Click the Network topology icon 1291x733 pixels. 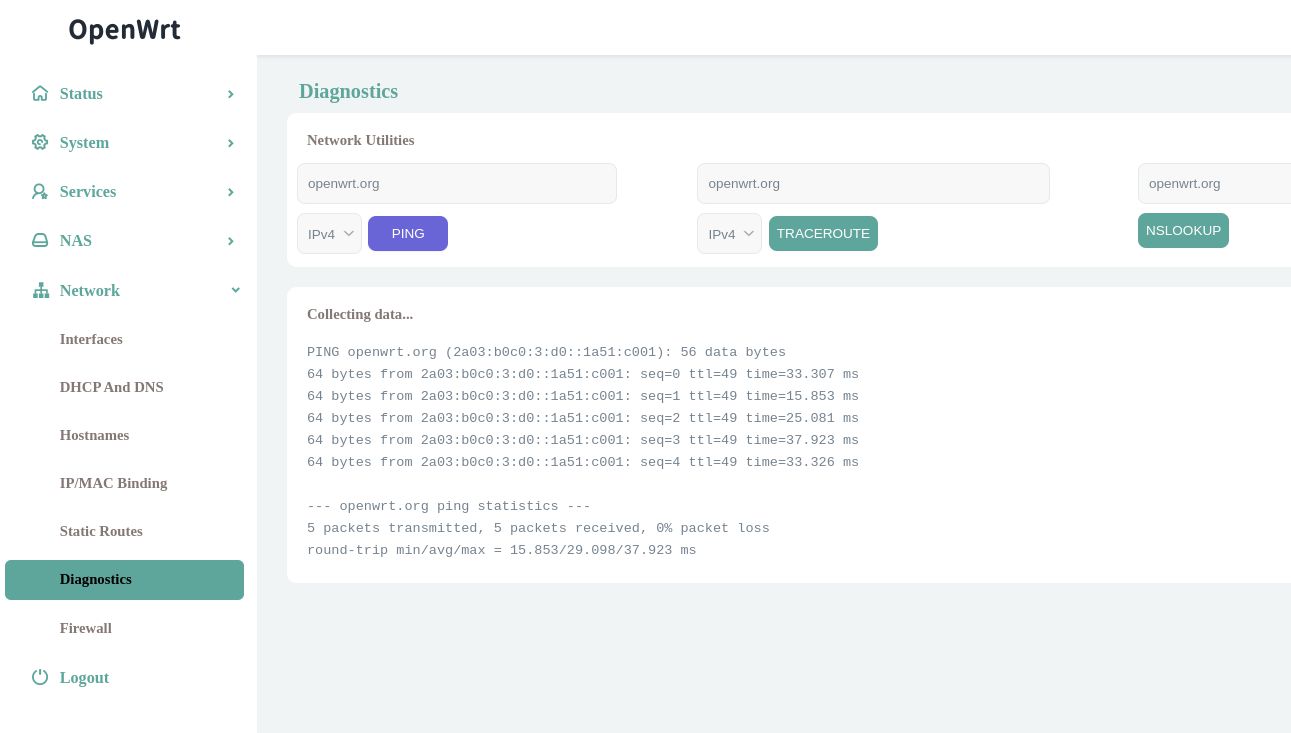coord(41,290)
